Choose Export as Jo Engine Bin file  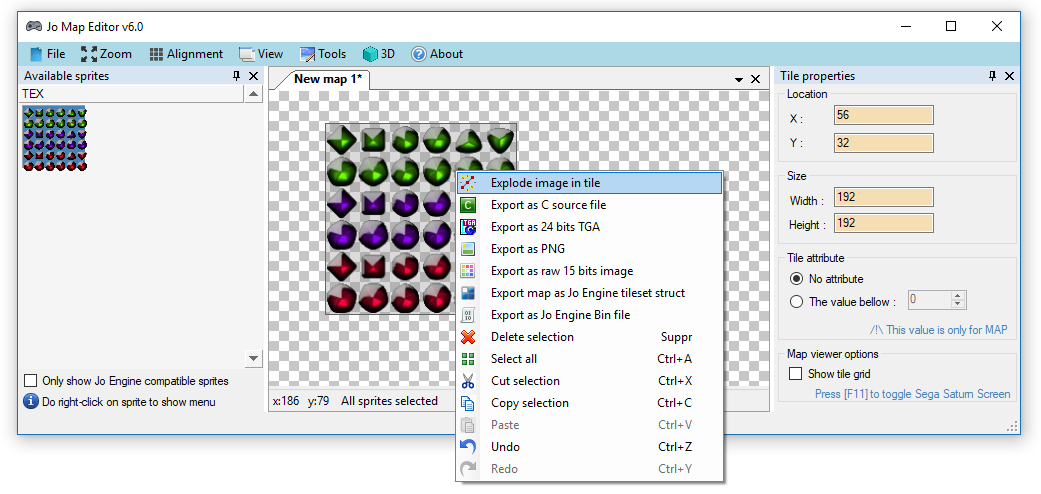[x=590, y=315]
